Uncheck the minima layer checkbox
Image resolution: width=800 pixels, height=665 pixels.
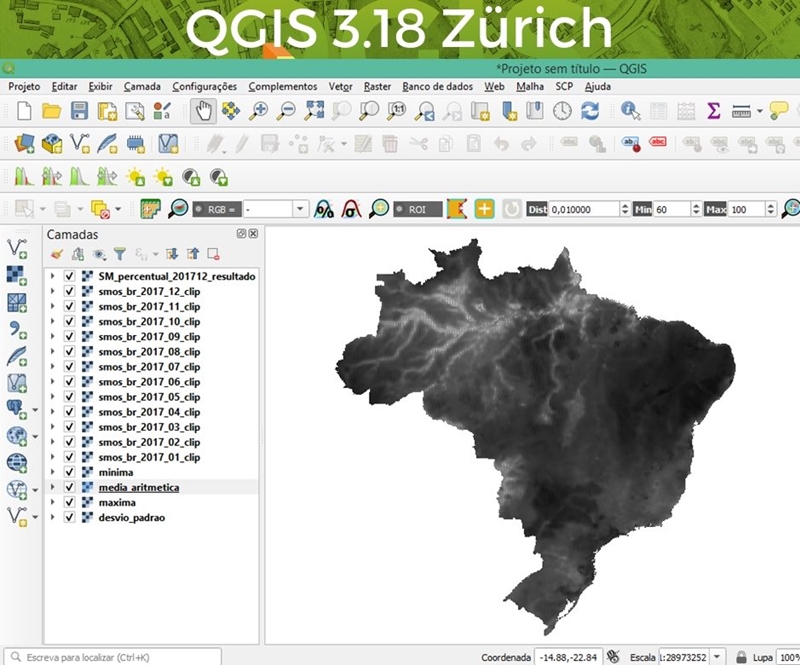click(x=69, y=472)
